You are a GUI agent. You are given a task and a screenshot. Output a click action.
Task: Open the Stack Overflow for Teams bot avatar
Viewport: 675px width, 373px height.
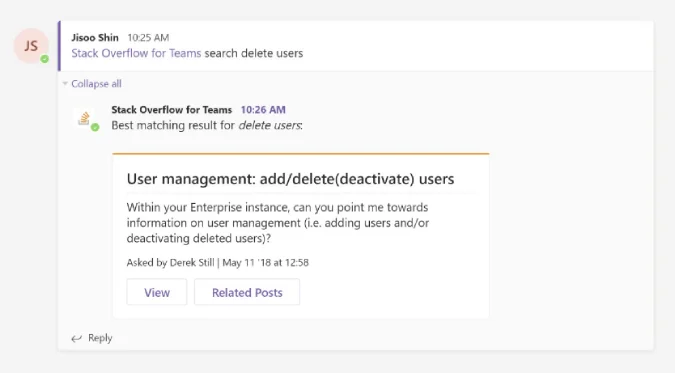point(84,118)
